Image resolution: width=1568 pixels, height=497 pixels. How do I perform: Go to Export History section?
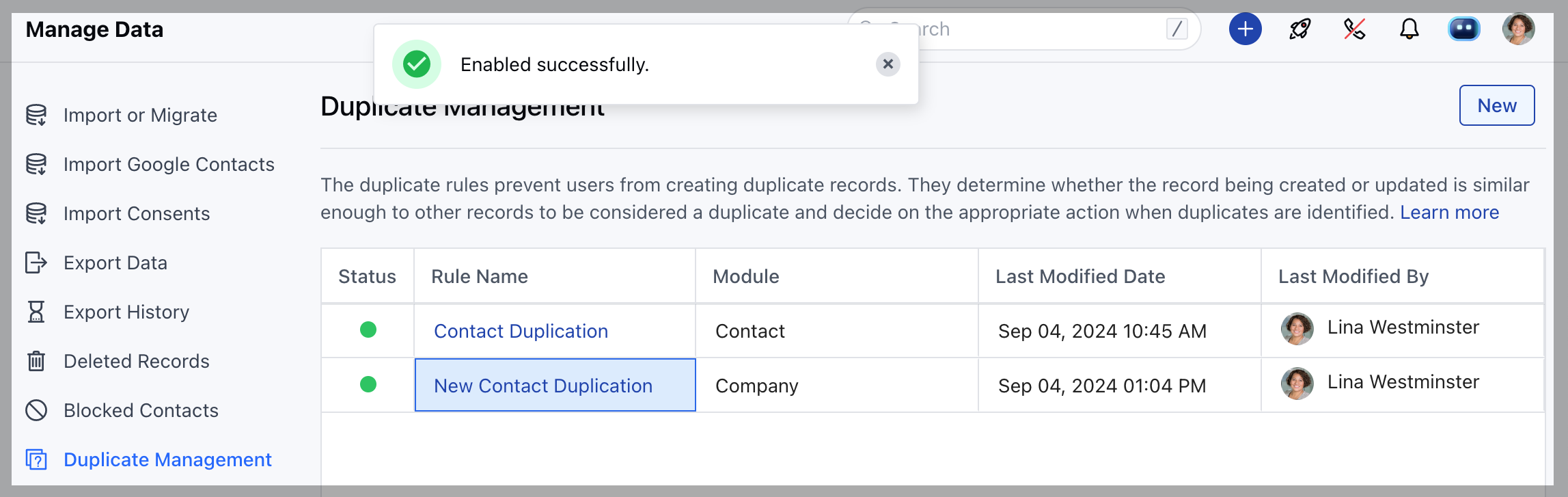pyautogui.click(x=126, y=312)
